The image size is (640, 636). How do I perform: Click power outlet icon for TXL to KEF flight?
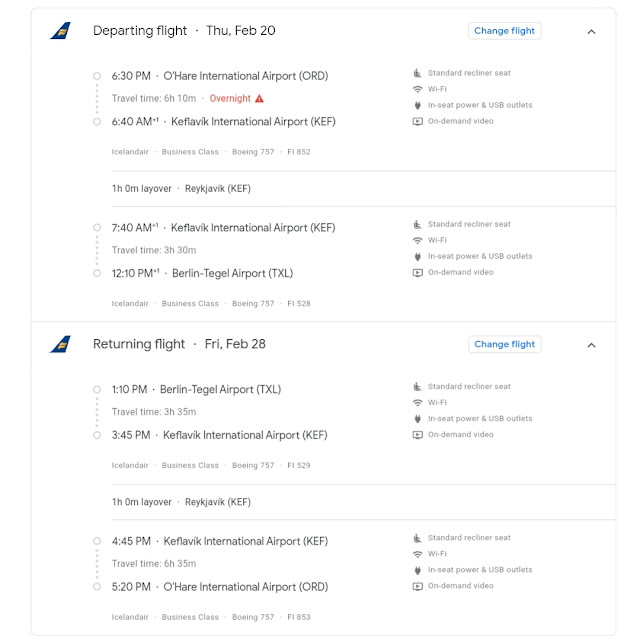(418, 419)
